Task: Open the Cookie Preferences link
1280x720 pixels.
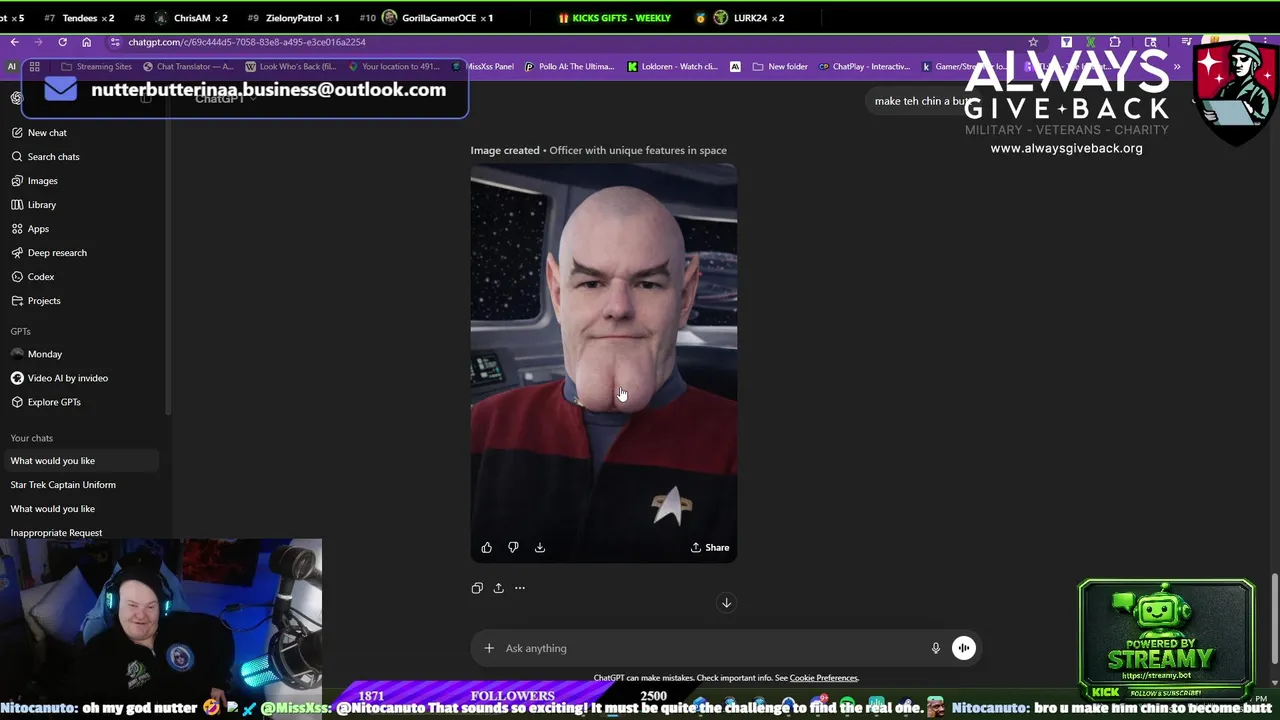Action: pyautogui.click(x=824, y=678)
